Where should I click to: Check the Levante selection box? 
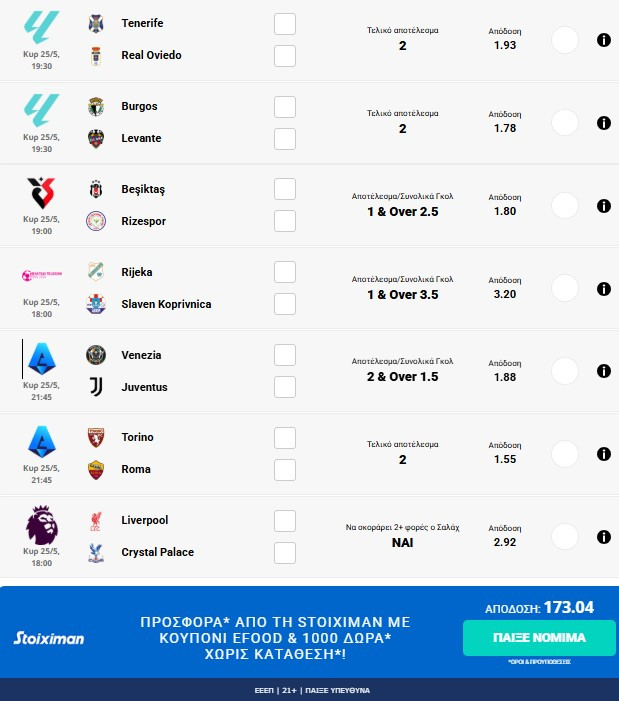point(285,138)
